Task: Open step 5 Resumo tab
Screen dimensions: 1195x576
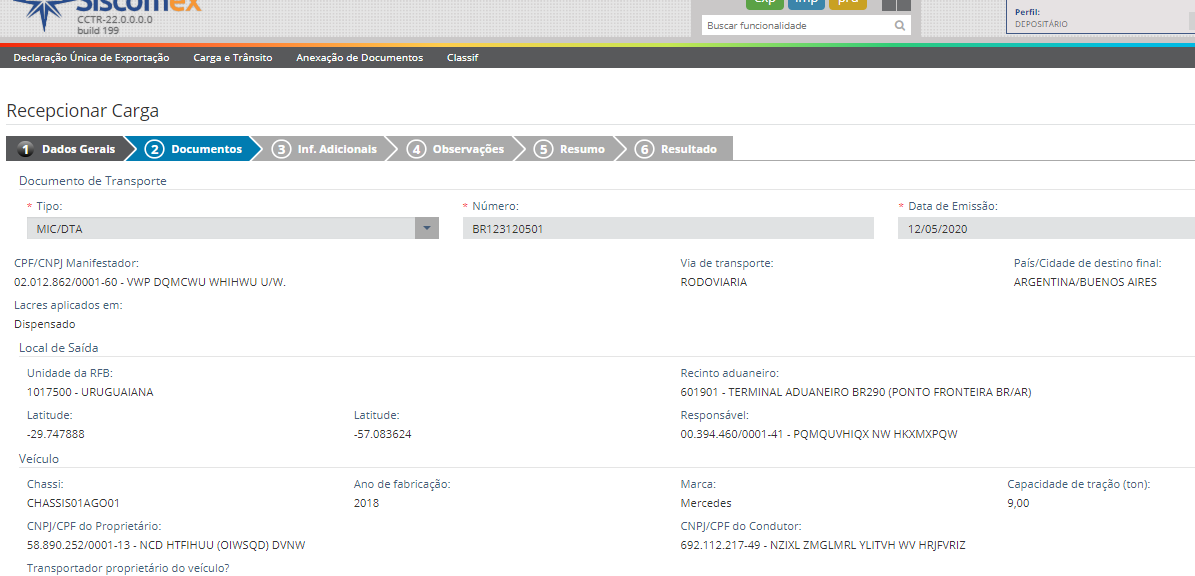Action: pyautogui.click(x=571, y=149)
